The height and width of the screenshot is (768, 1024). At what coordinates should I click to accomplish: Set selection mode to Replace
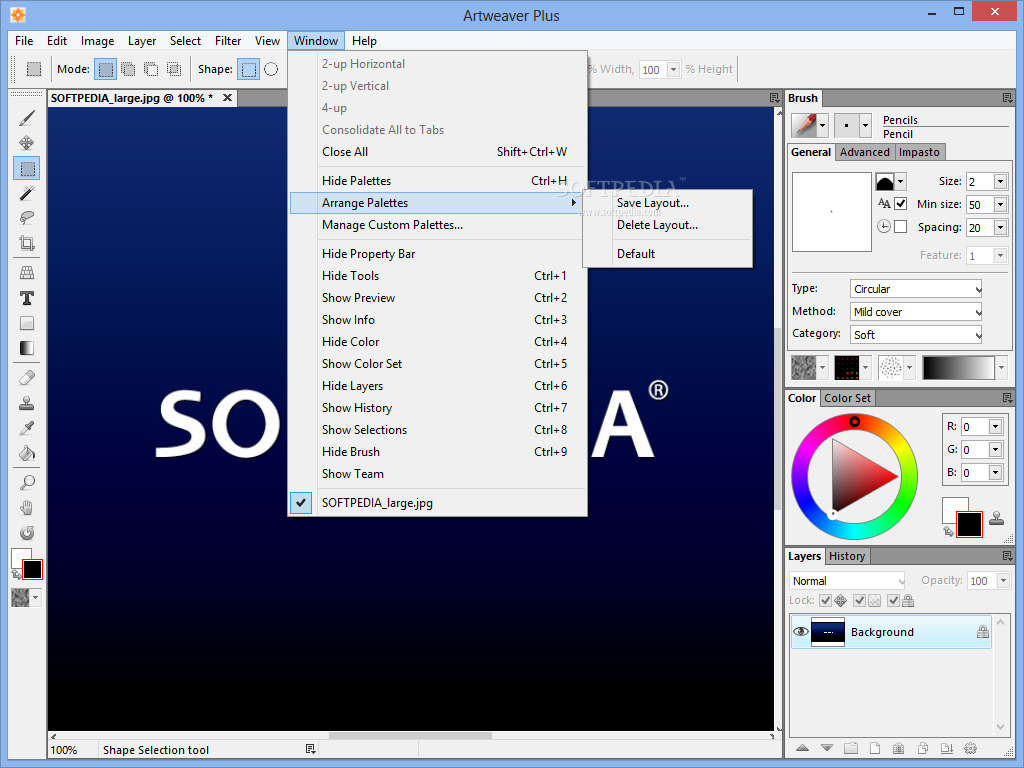click(x=106, y=69)
